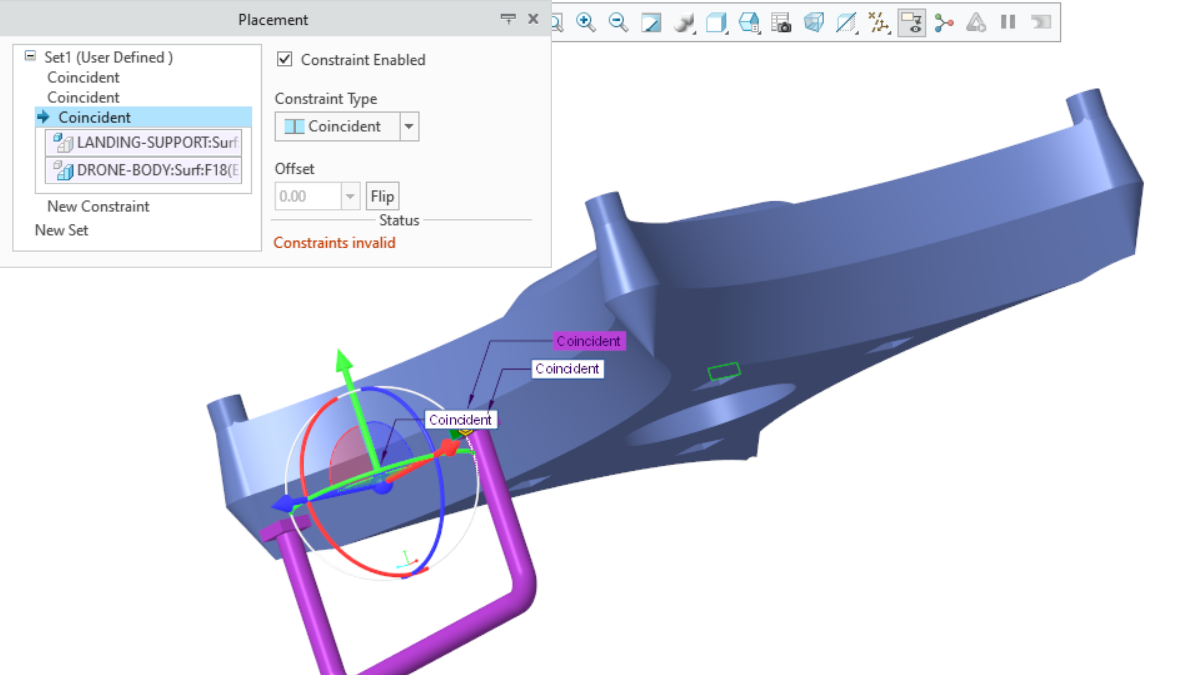Viewport: 1200px width, 675px height.
Task: Select the Zoom Out magnifier tool
Action: point(618,22)
